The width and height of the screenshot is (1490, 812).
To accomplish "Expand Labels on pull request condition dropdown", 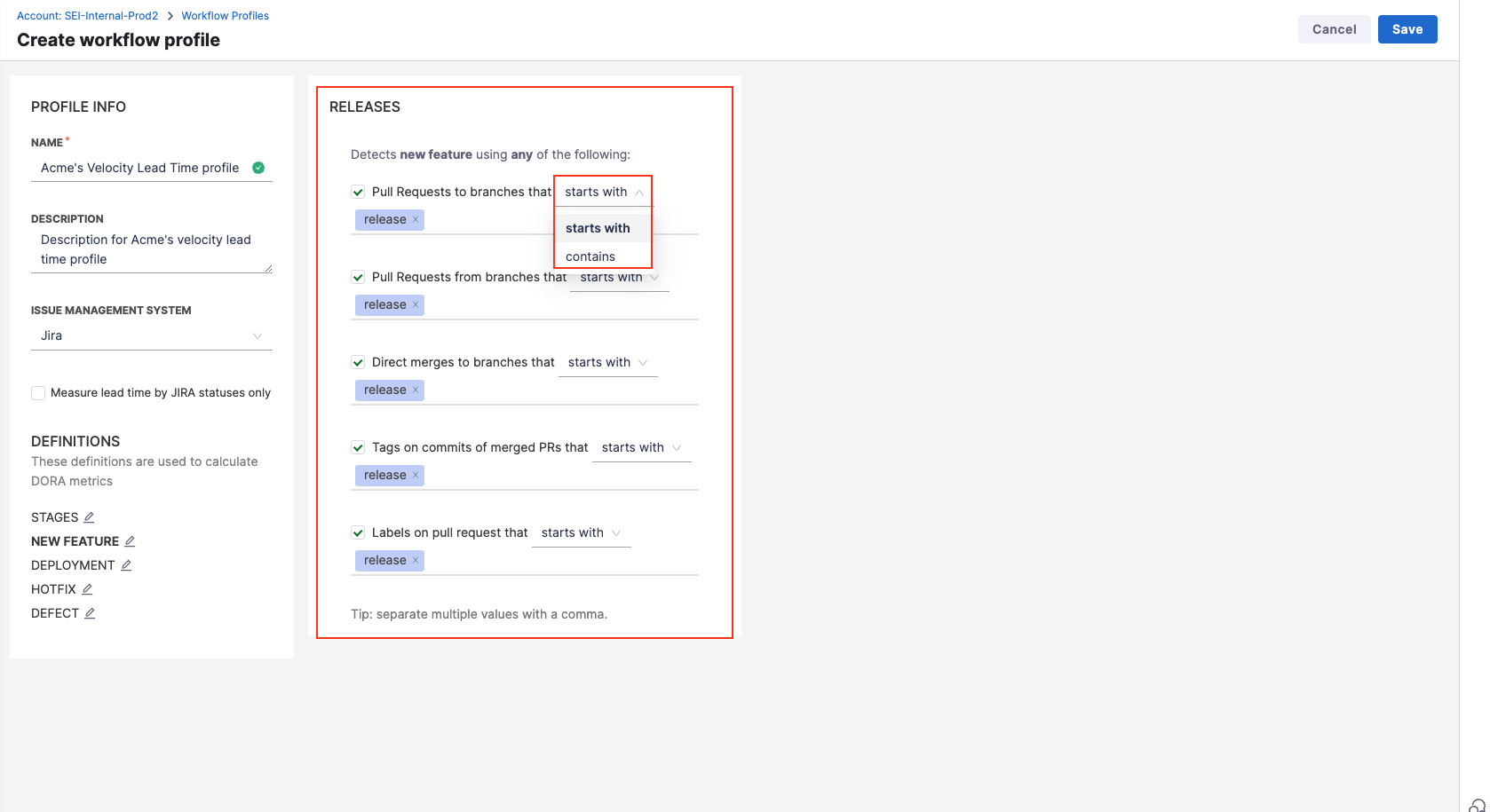I will pyautogui.click(x=581, y=532).
